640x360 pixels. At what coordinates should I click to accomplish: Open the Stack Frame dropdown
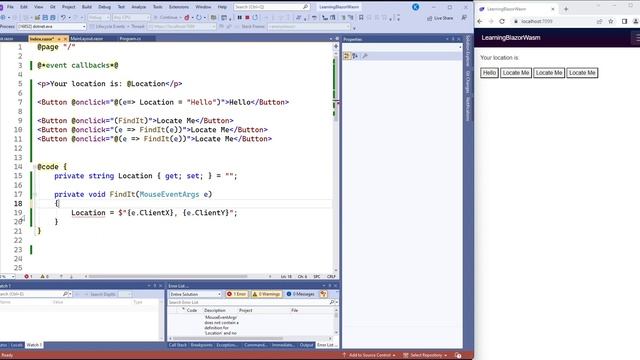309,27
